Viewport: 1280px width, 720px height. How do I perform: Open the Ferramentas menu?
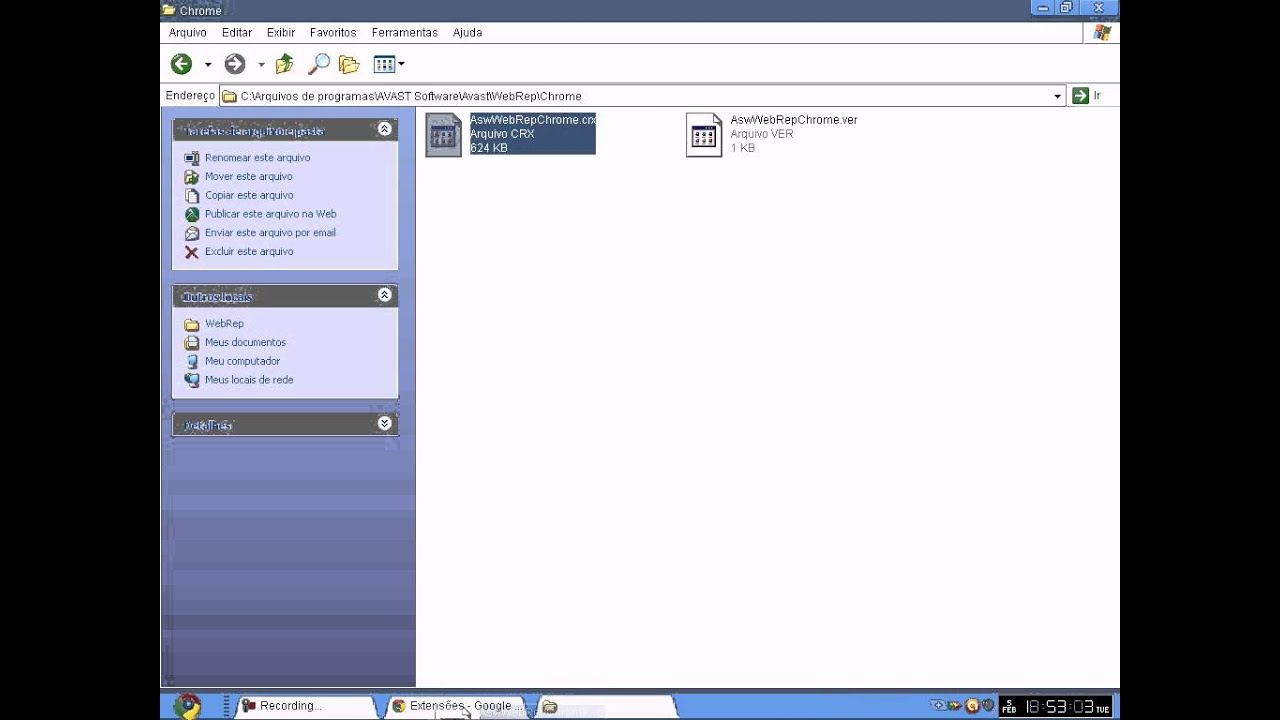405,33
